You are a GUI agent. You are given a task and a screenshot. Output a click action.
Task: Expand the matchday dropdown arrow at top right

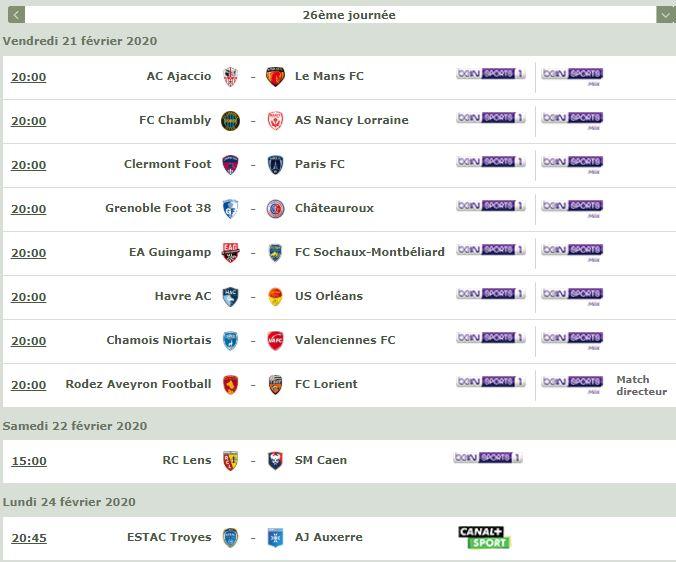pos(666,15)
